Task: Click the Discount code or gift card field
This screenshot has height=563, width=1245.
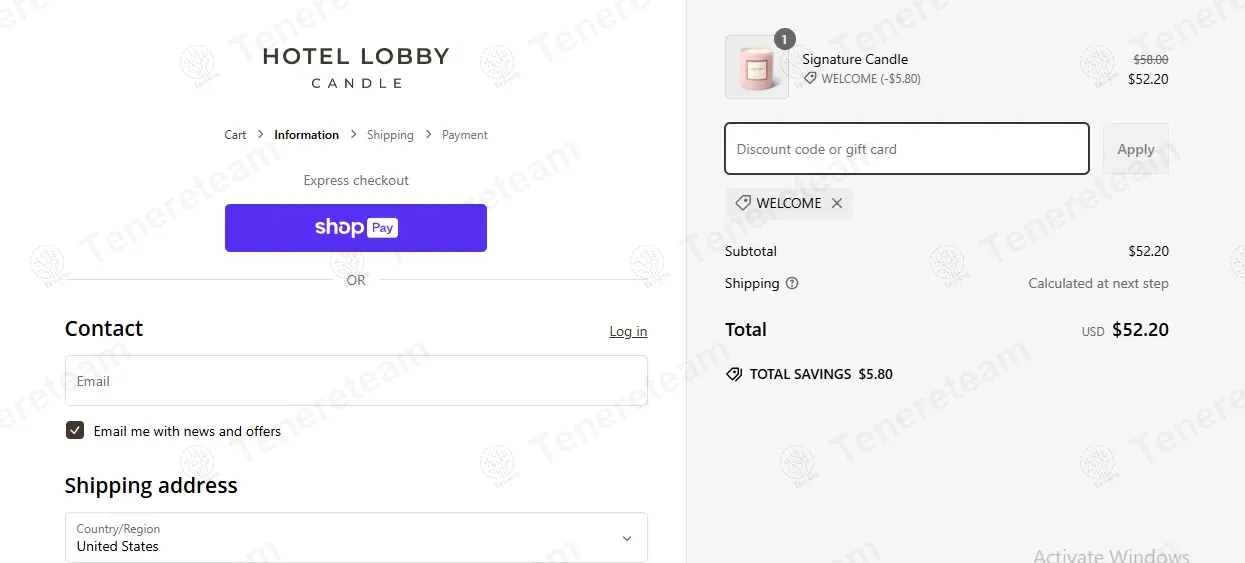Action: click(906, 149)
